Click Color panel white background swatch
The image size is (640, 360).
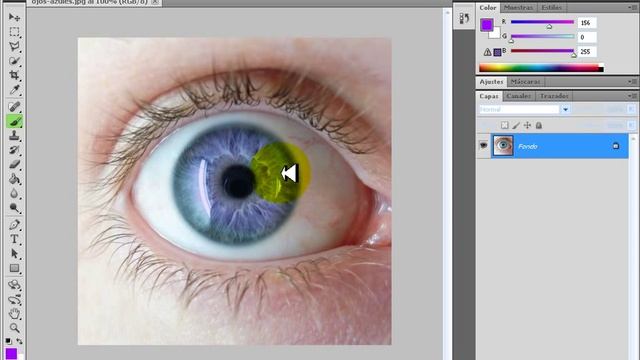[496, 34]
